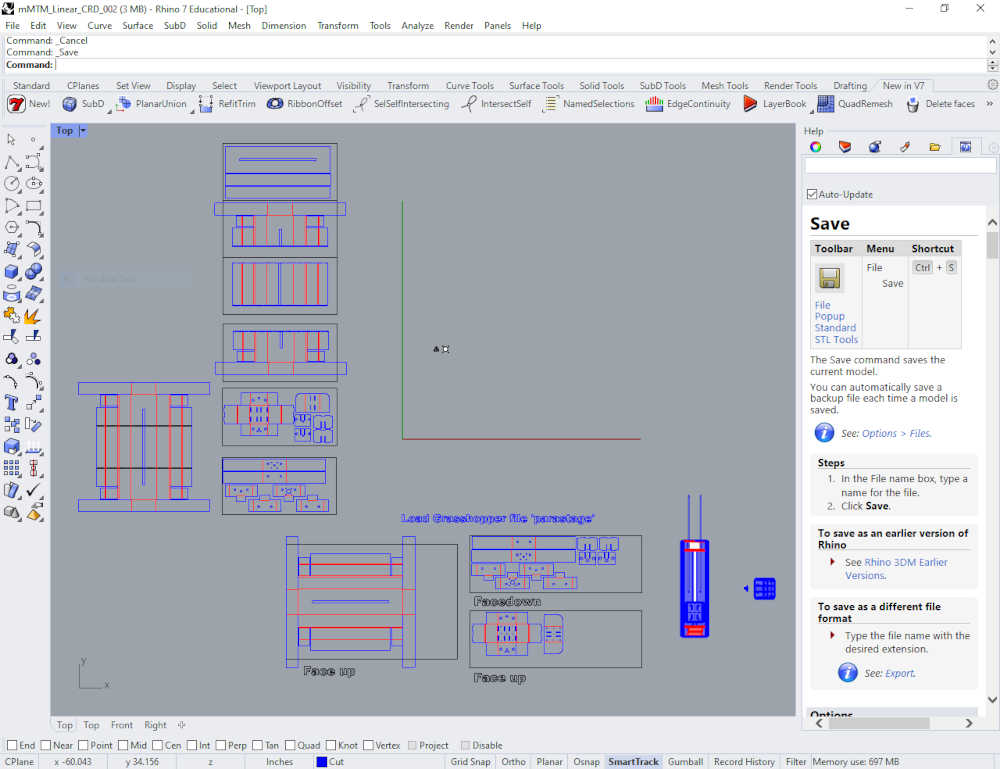This screenshot has height=769, width=1000.
Task: Switch to the Curve Tools toolbar tab
Action: tap(469, 85)
